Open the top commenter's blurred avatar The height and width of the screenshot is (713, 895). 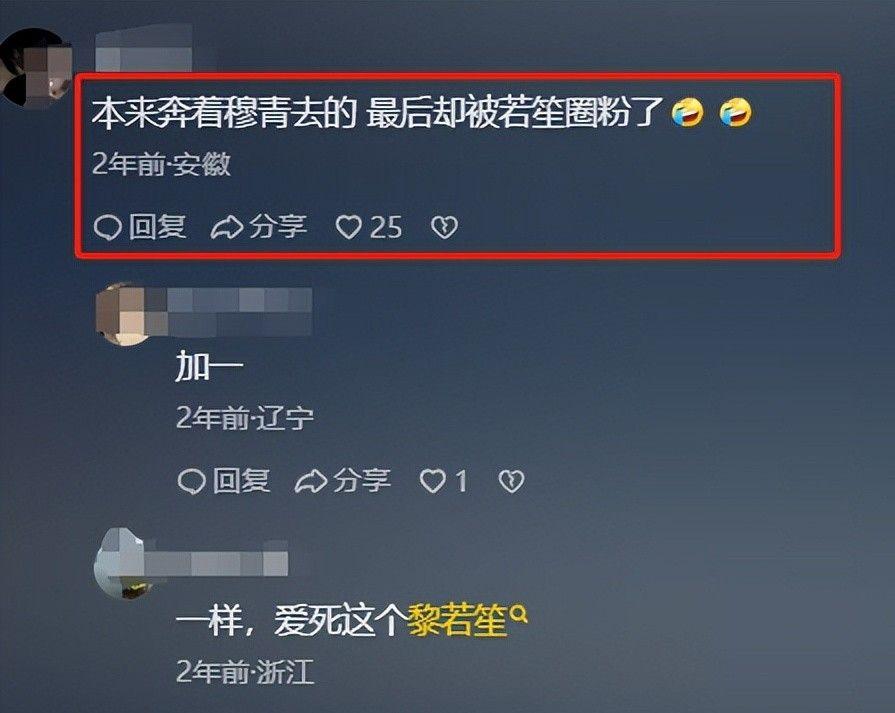point(35,68)
